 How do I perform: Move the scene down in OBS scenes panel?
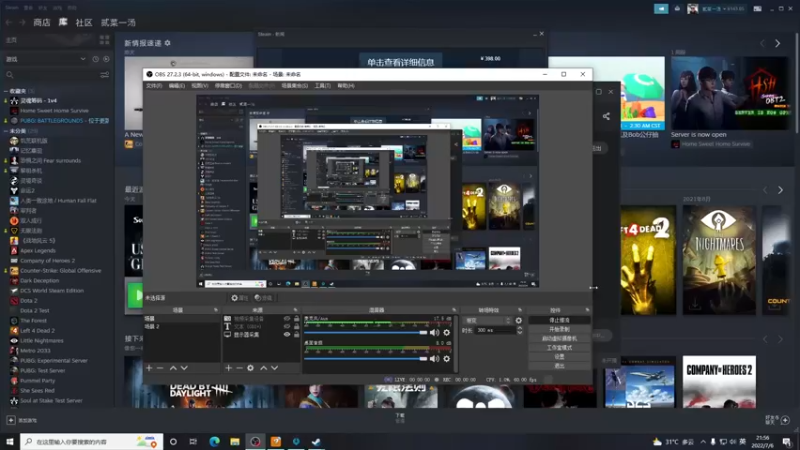(x=184, y=368)
